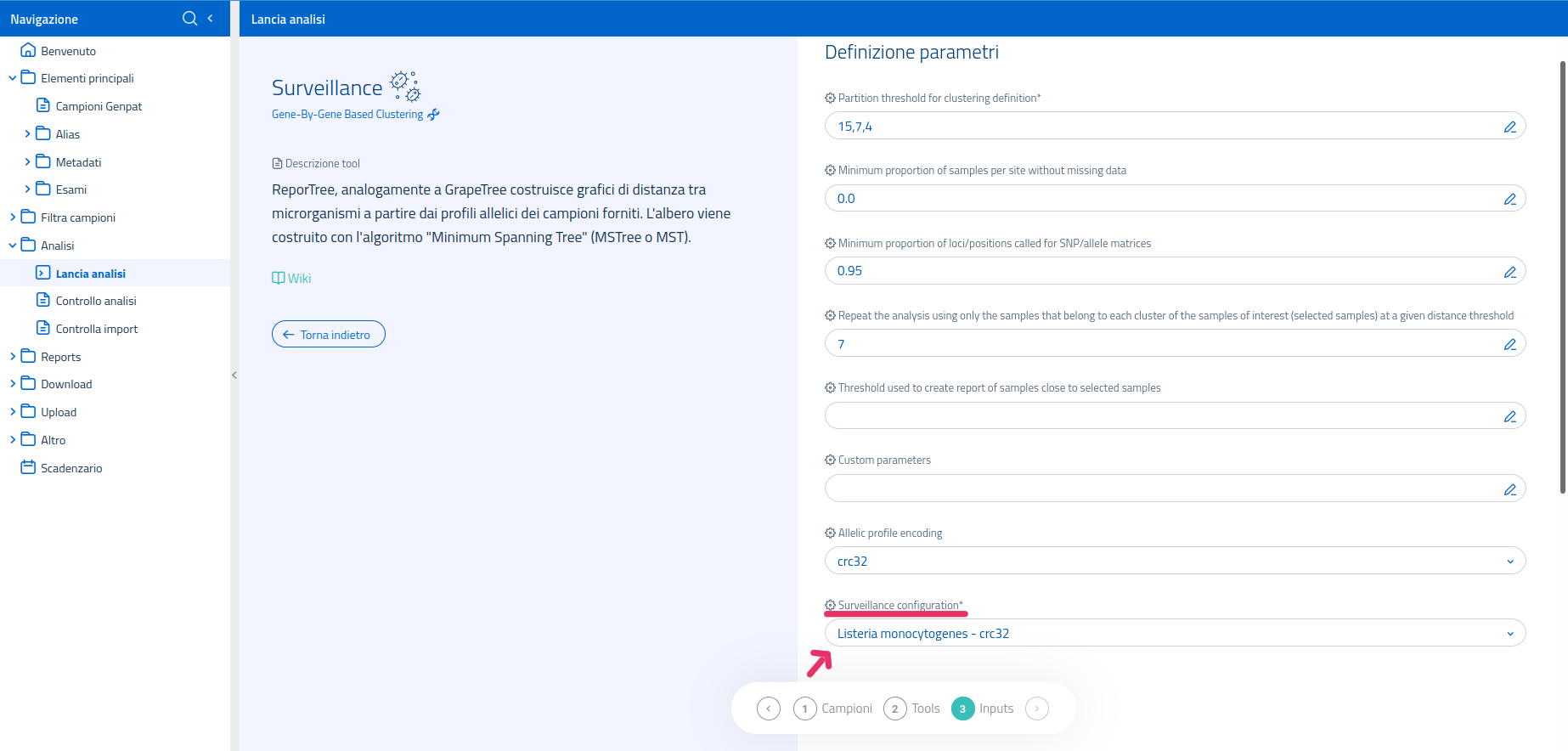Click edit pencil for Partition threshold field
Screen dimensions: 1568x751
point(1509,127)
